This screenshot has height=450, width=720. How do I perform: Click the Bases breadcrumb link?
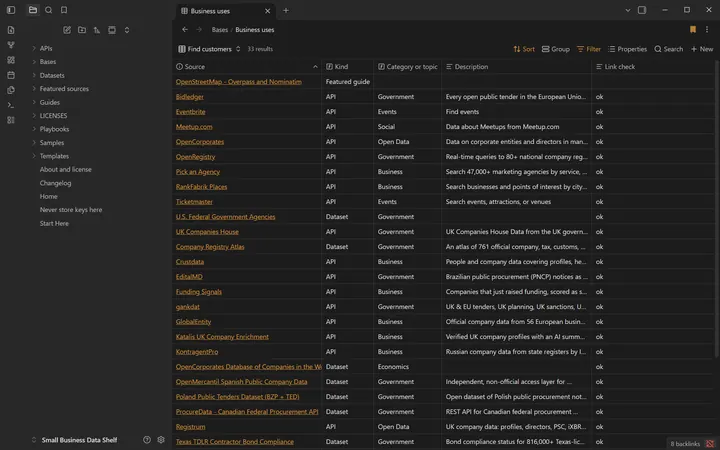[x=219, y=29]
